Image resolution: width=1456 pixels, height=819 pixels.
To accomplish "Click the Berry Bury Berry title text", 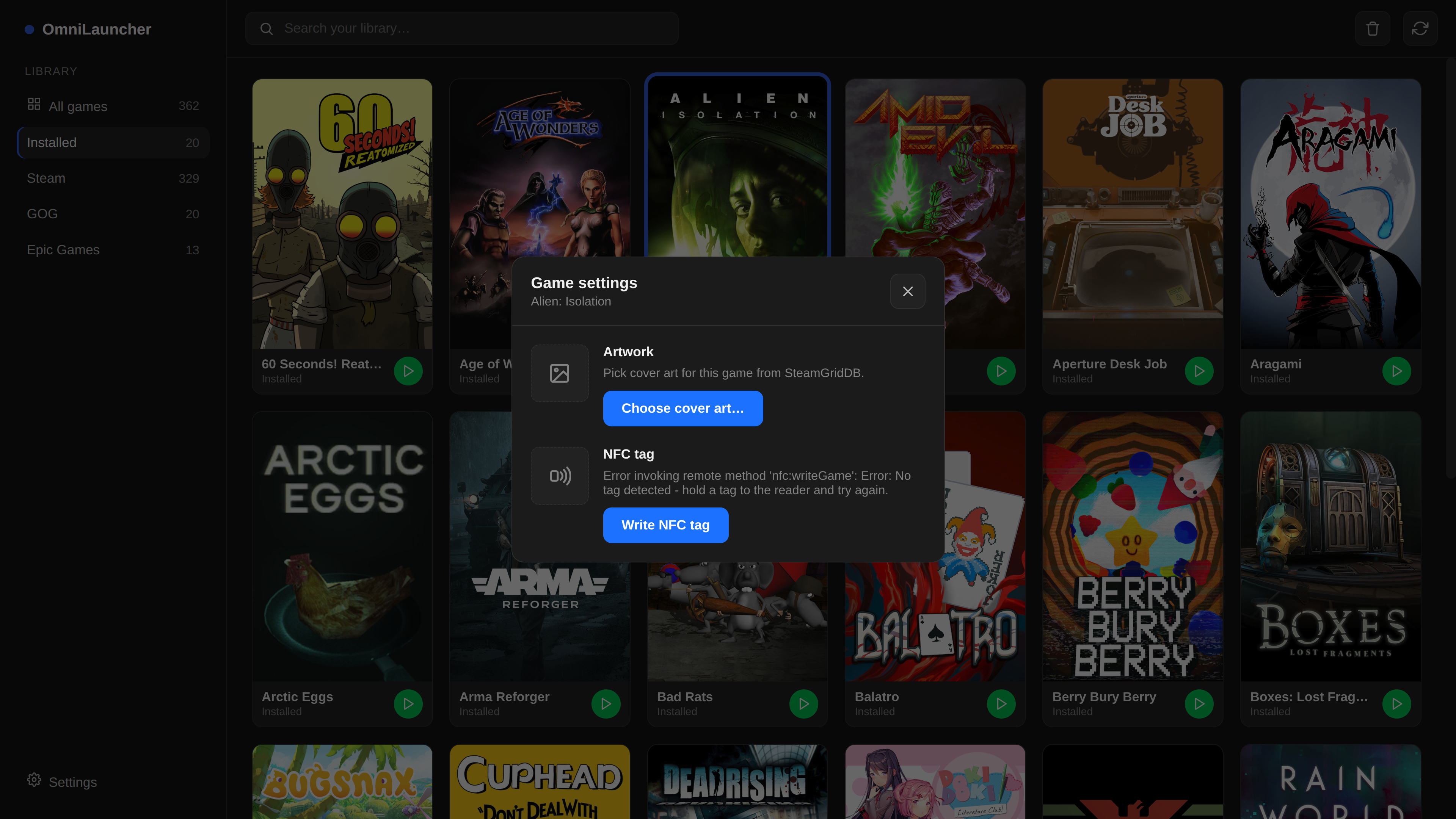I will point(1104,697).
